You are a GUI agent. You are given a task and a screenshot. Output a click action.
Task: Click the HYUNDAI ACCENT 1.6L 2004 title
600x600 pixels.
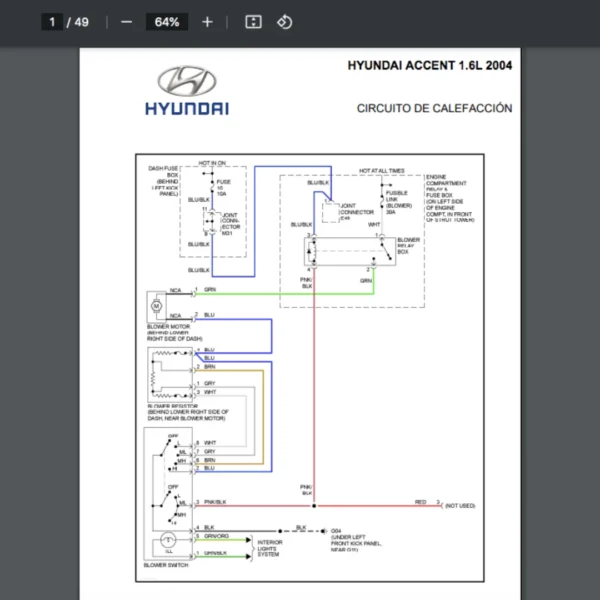[429, 66]
